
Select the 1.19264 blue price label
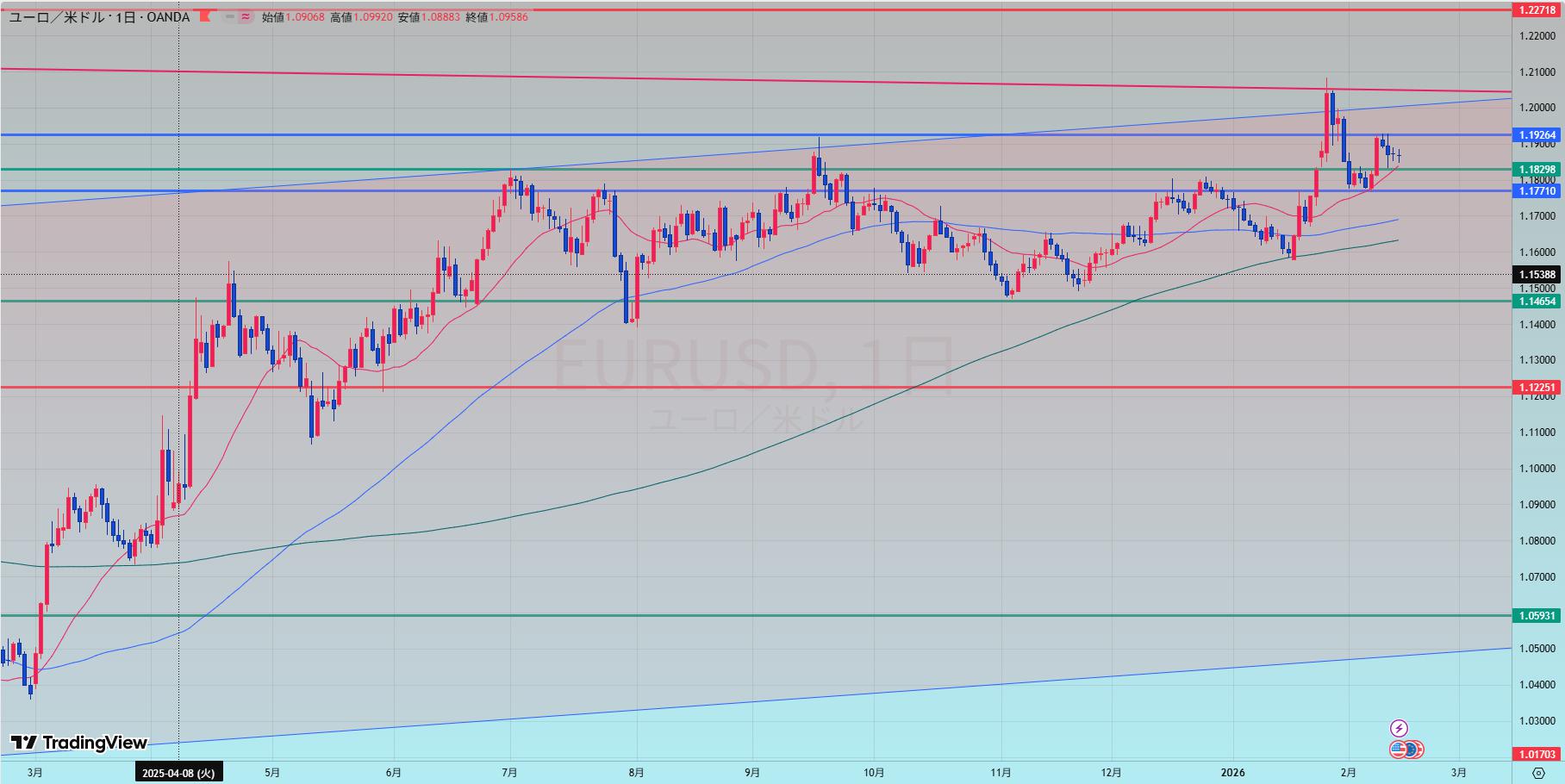coord(1537,135)
